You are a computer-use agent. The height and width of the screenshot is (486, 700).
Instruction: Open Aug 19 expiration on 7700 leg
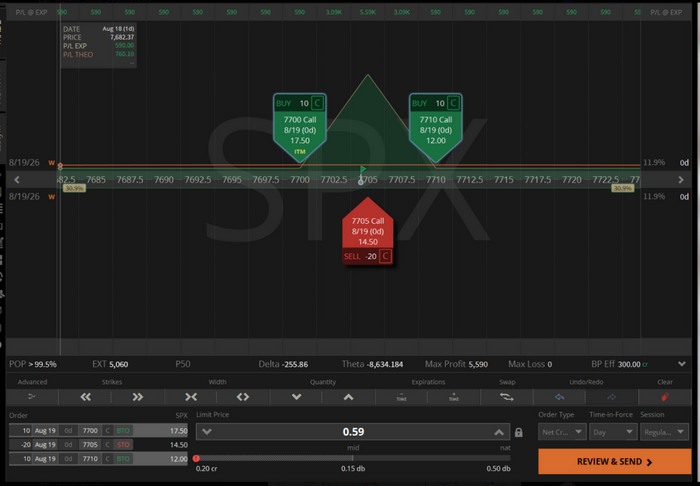click(x=46, y=431)
